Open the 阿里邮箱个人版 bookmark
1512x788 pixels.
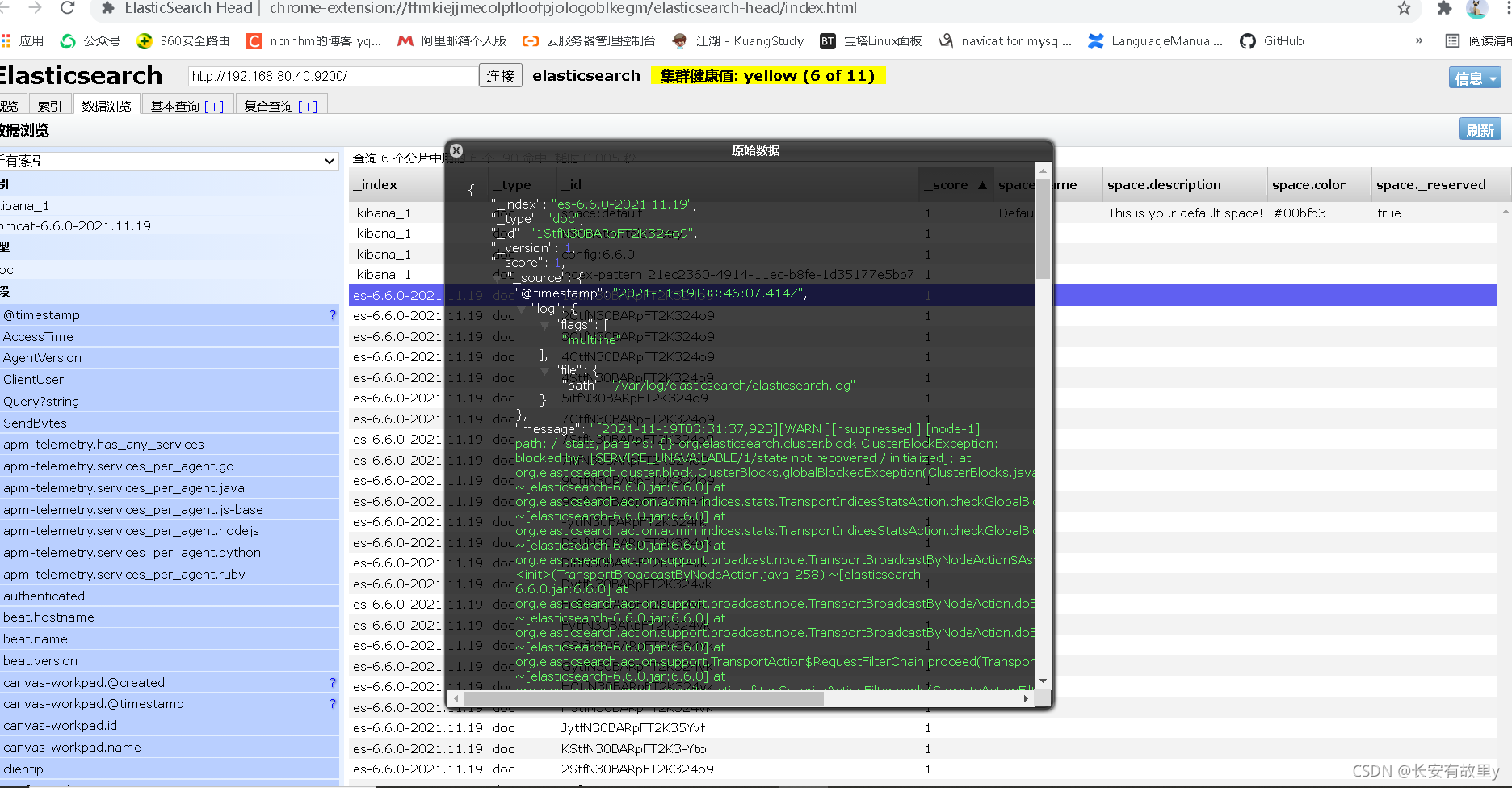coord(452,41)
